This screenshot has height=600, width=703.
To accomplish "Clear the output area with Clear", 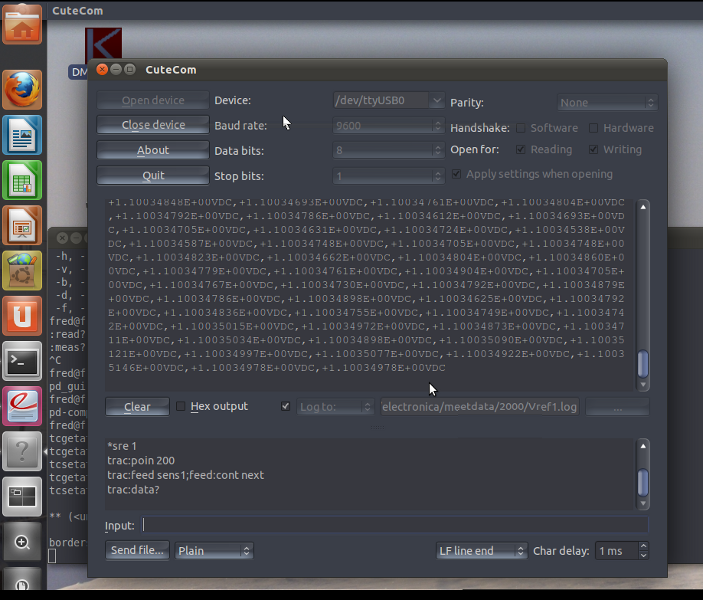I will click(137, 407).
